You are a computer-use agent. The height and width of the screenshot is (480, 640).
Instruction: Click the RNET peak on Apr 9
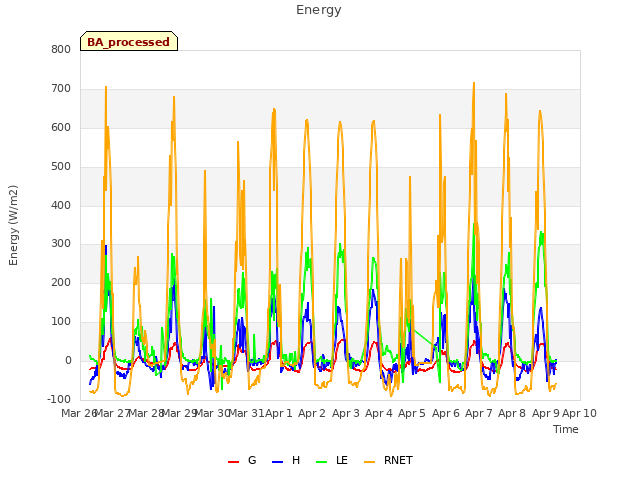pyautogui.click(x=540, y=111)
